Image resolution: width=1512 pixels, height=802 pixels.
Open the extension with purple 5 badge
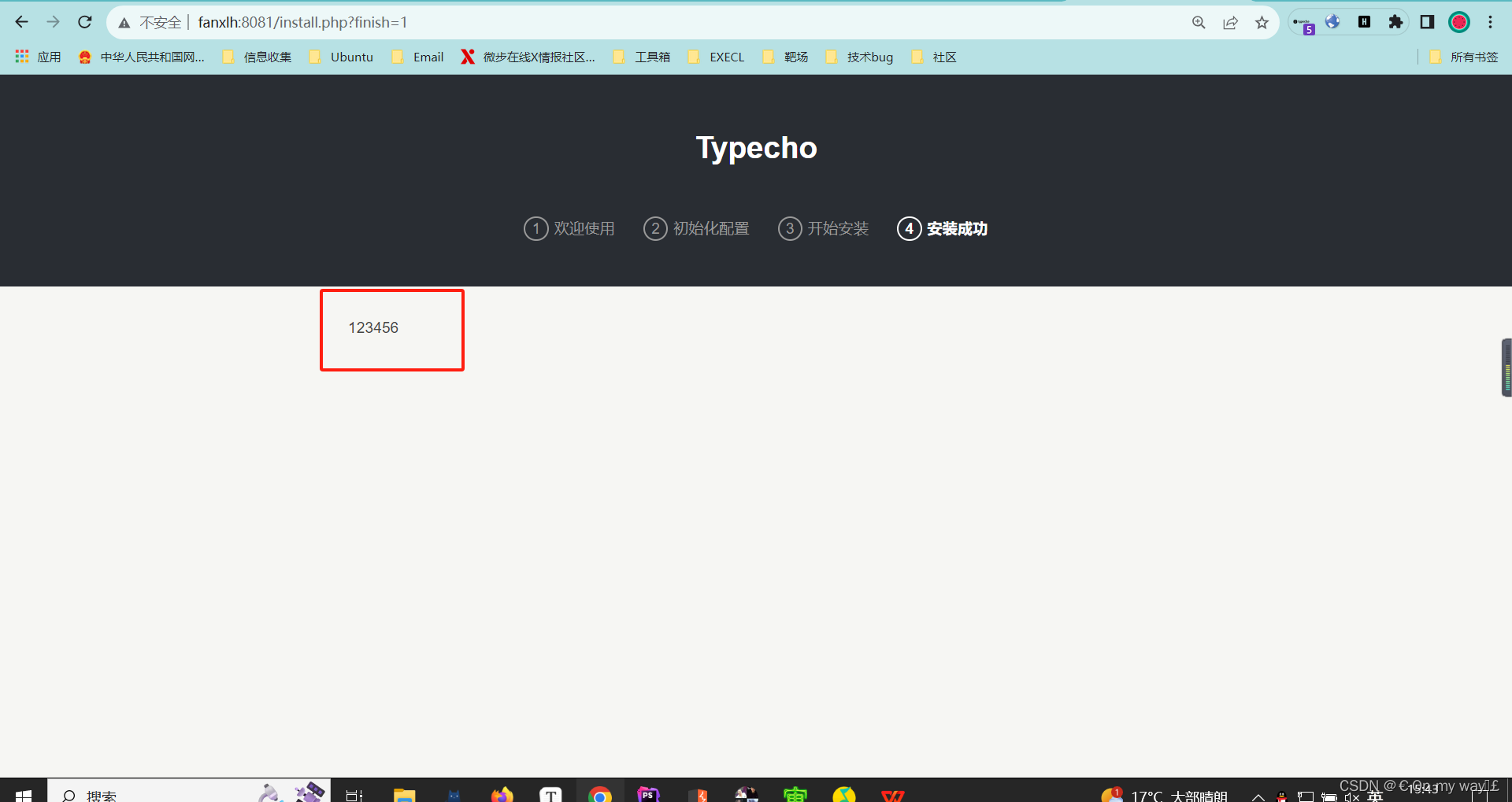(x=1303, y=24)
